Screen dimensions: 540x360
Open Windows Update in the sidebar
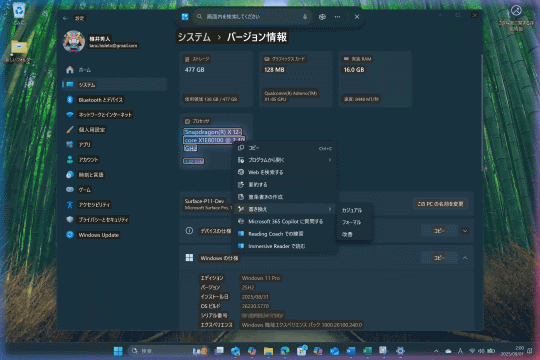click(115, 235)
